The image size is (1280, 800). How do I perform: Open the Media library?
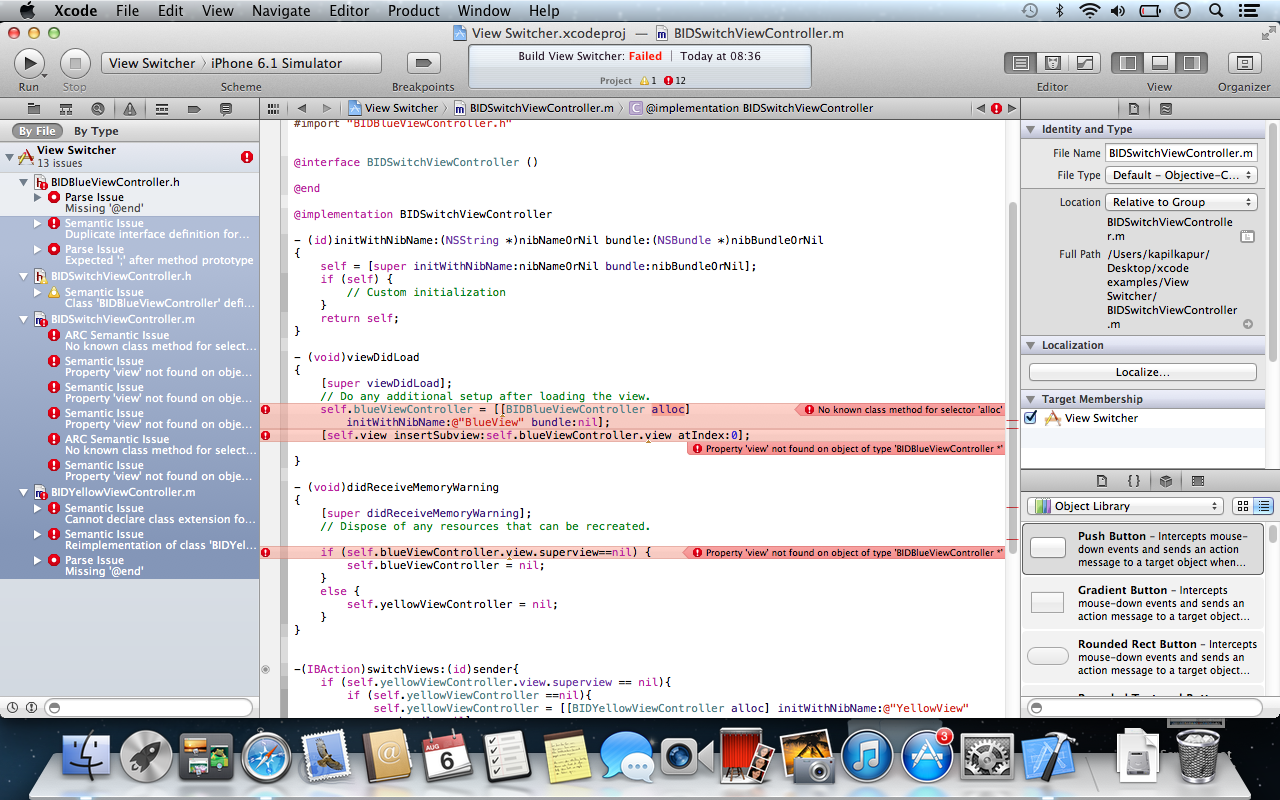[x=1198, y=481]
